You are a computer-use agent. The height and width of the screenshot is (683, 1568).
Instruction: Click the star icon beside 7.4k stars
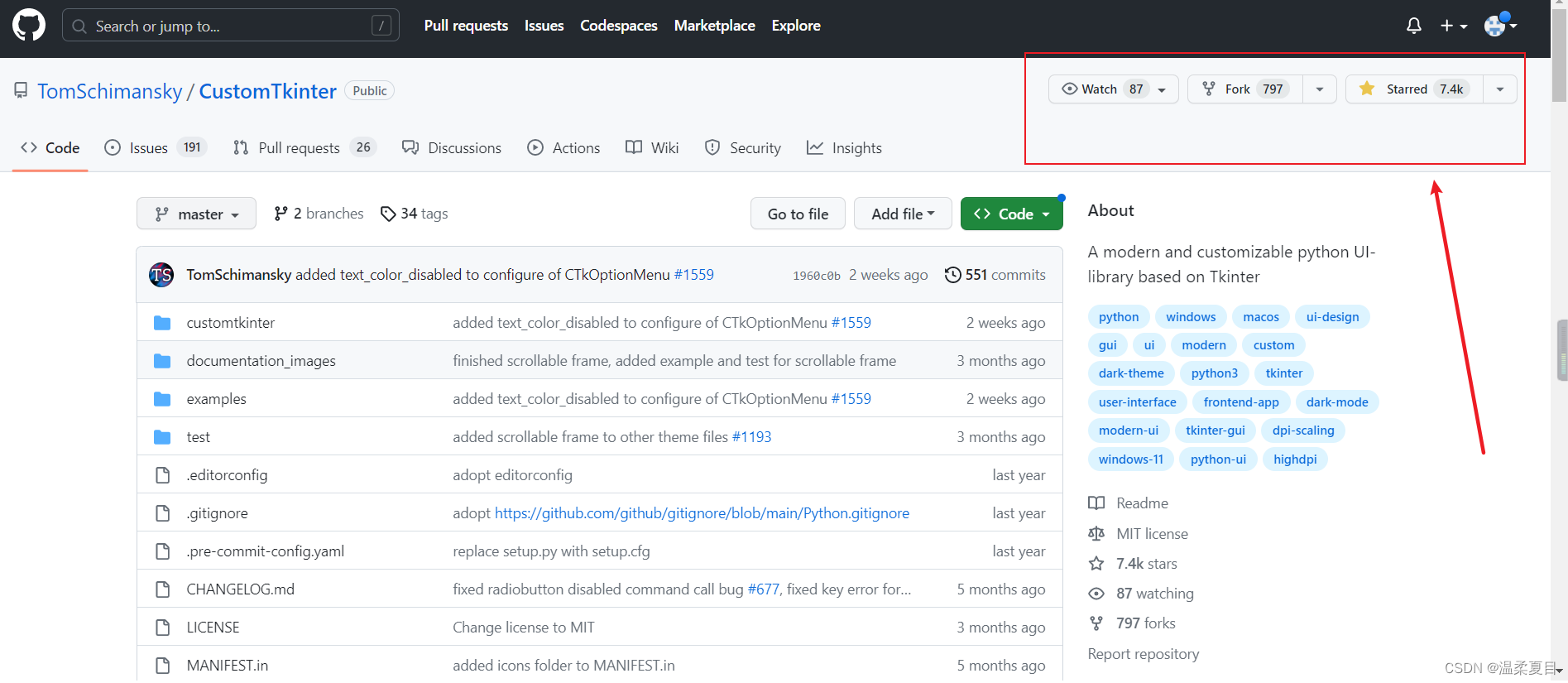click(x=1096, y=564)
